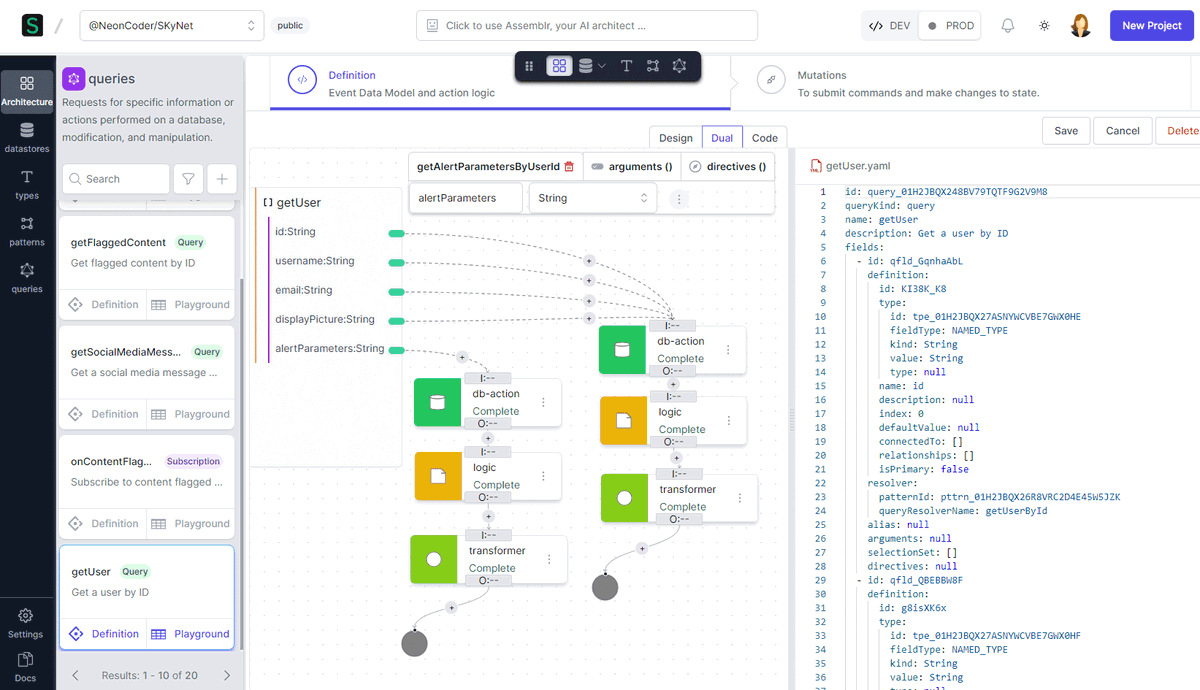Switch environment to DEV
Viewport: 1200px width, 690px height.
889,26
